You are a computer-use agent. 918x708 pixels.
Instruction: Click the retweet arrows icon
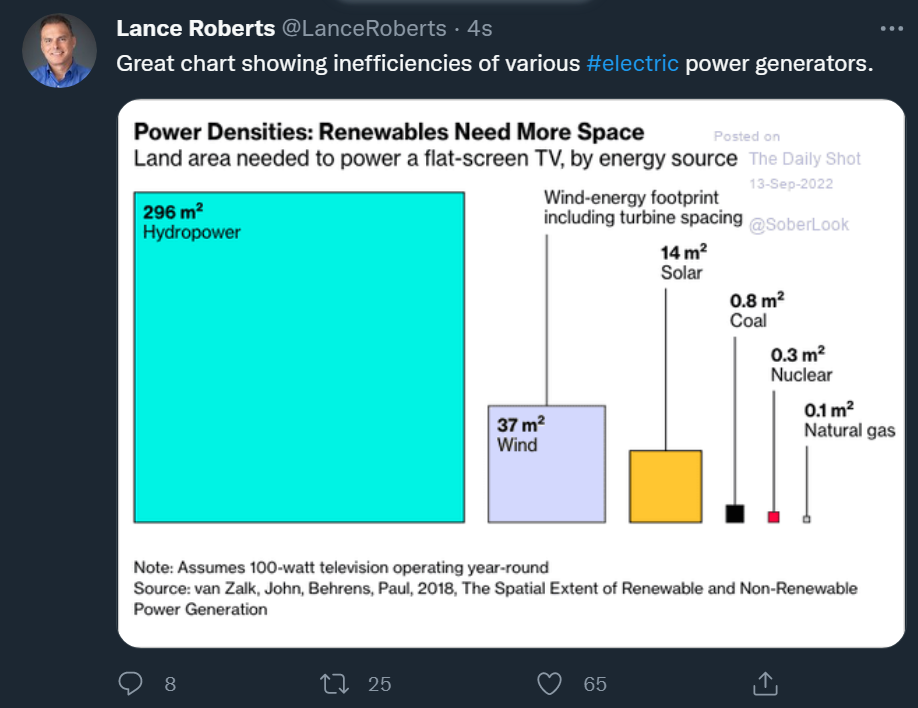[x=332, y=683]
